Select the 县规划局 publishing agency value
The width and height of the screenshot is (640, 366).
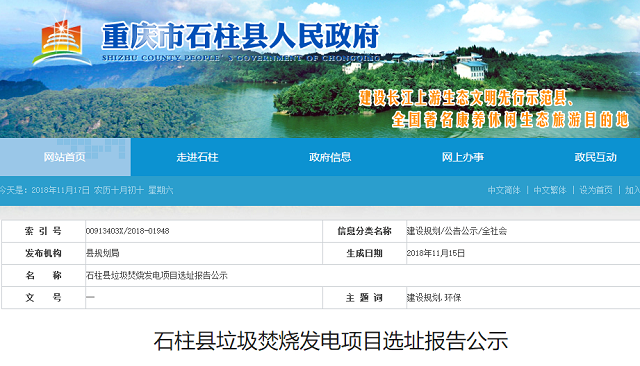102,253
